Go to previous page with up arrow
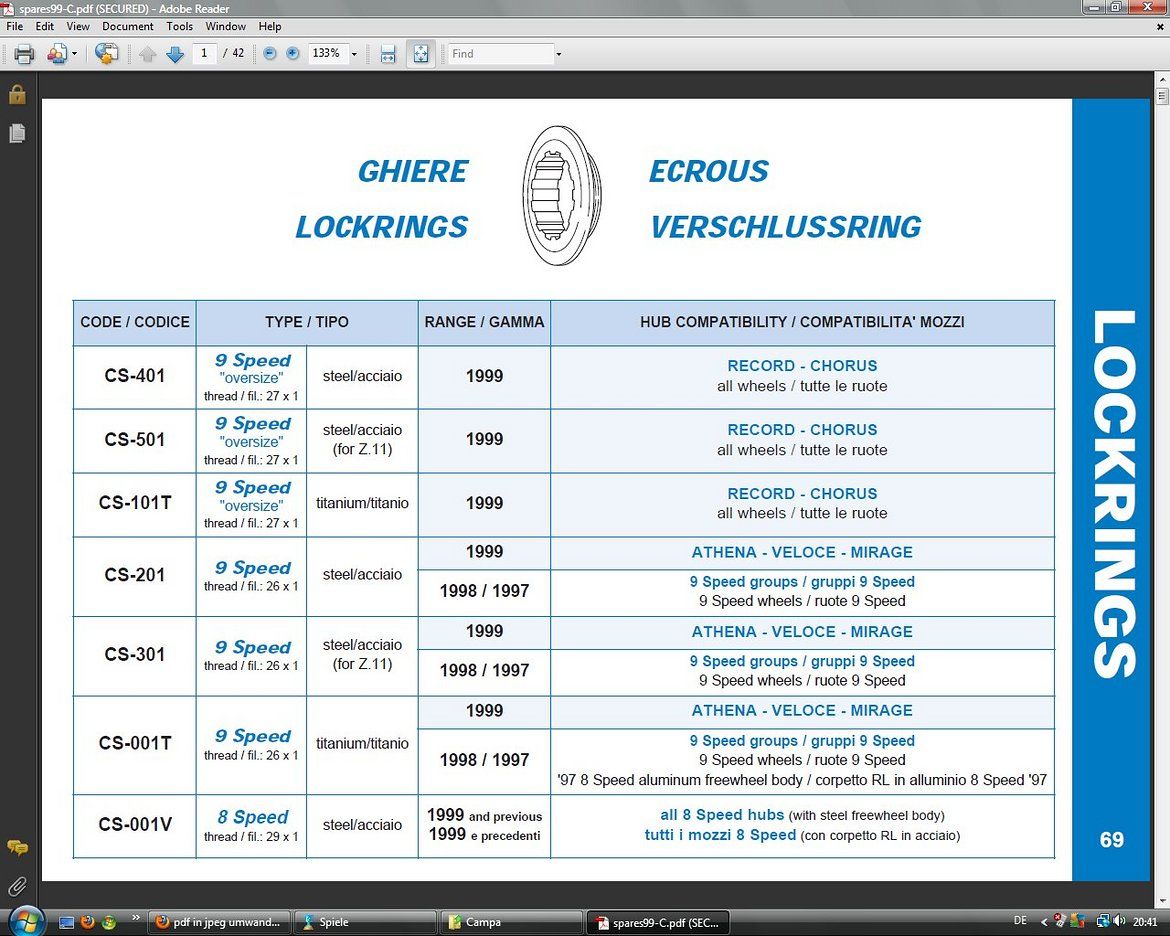1170x936 pixels. tap(148, 54)
